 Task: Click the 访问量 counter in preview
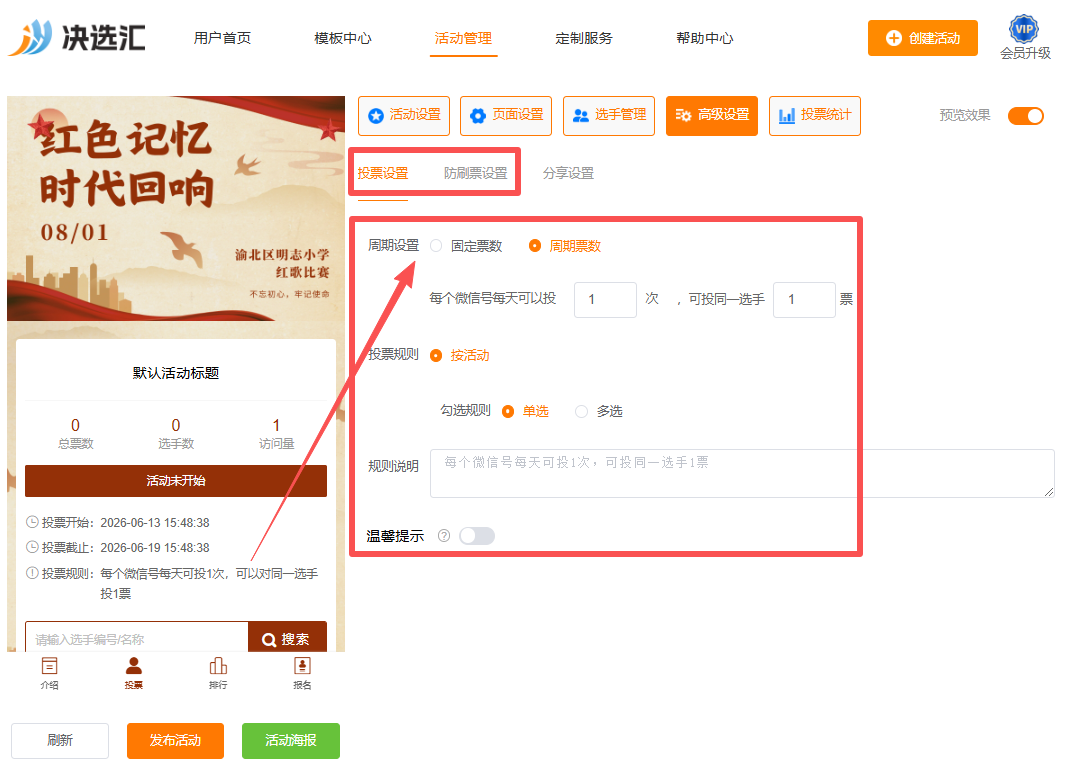point(276,433)
